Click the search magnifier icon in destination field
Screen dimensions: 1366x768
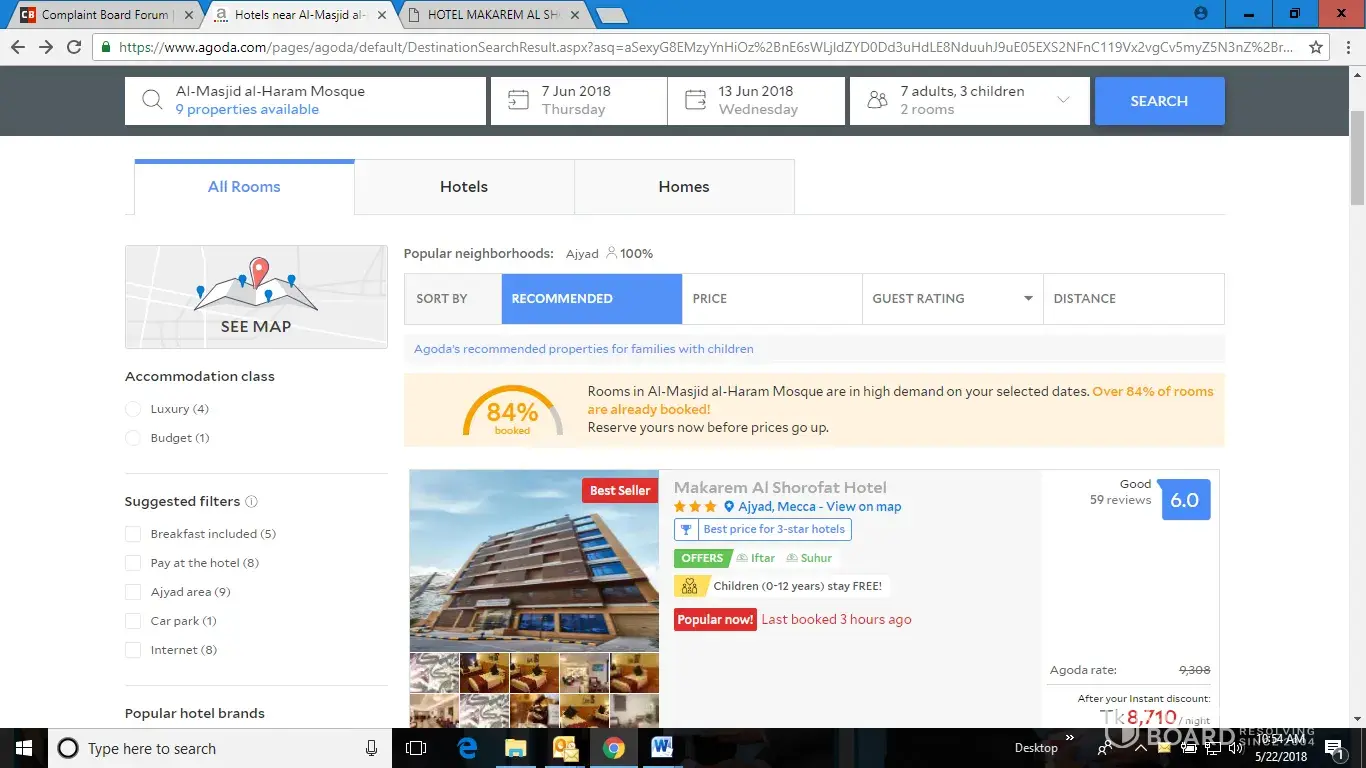click(x=152, y=100)
